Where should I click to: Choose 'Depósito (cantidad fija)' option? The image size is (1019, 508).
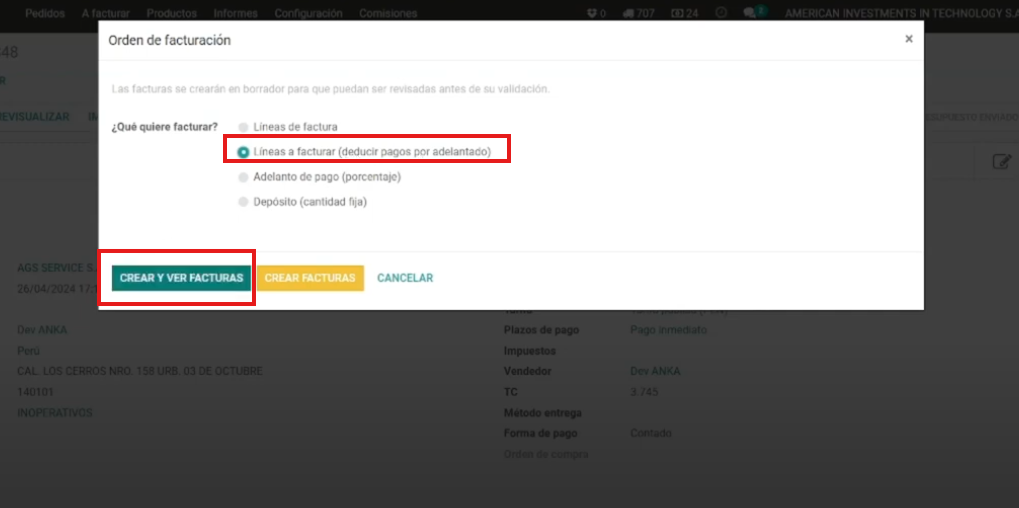tap(243, 202)
